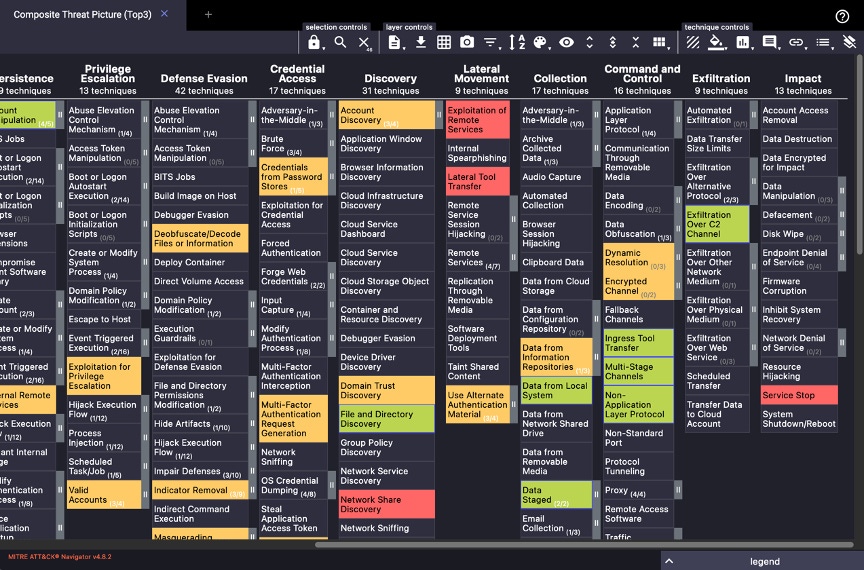Screen dimensions: 864x570
Task: Select Multi-Stage Channels technique
Action: tap(638, 371)
